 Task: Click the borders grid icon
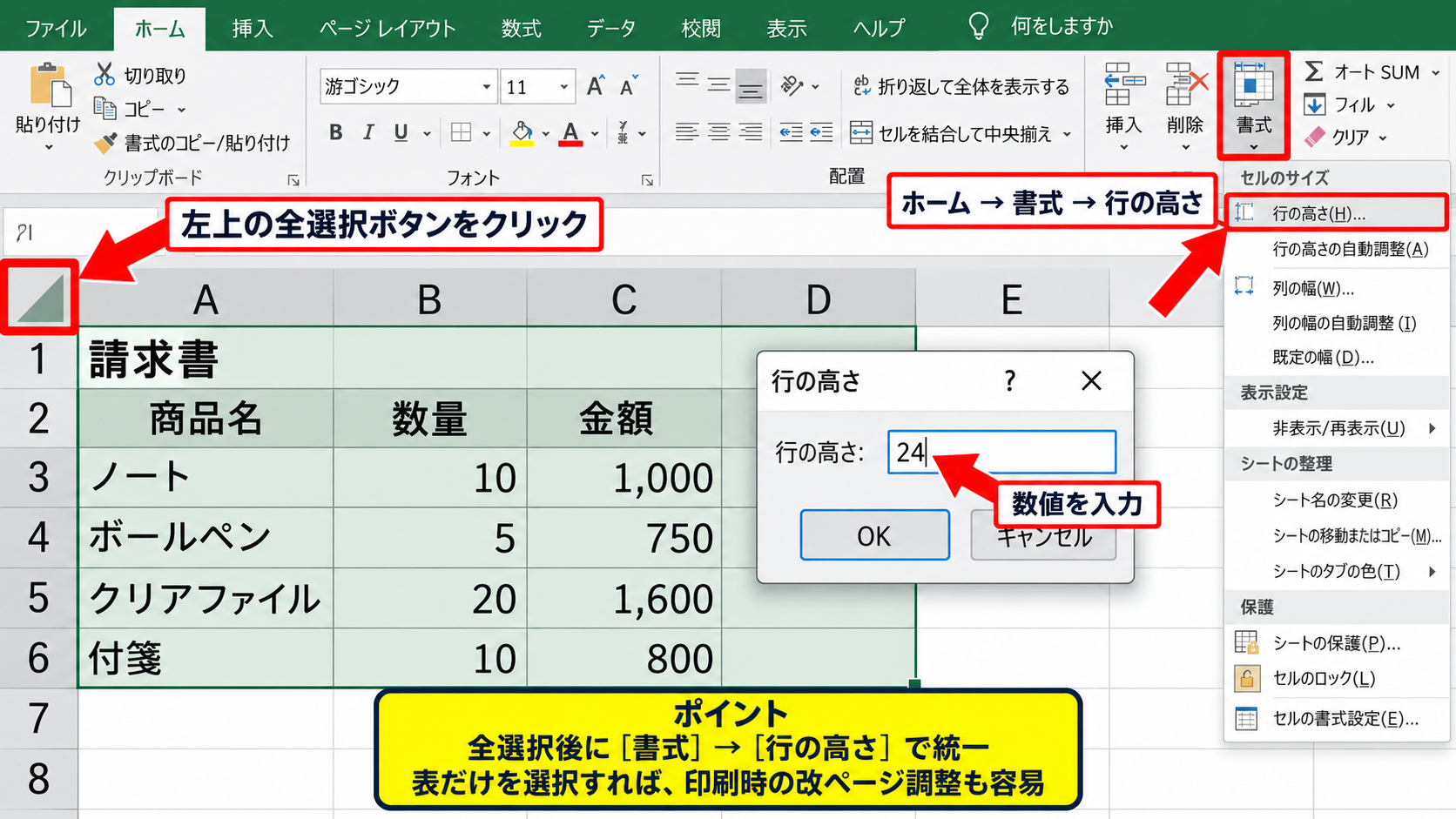(x=461, y=132)
